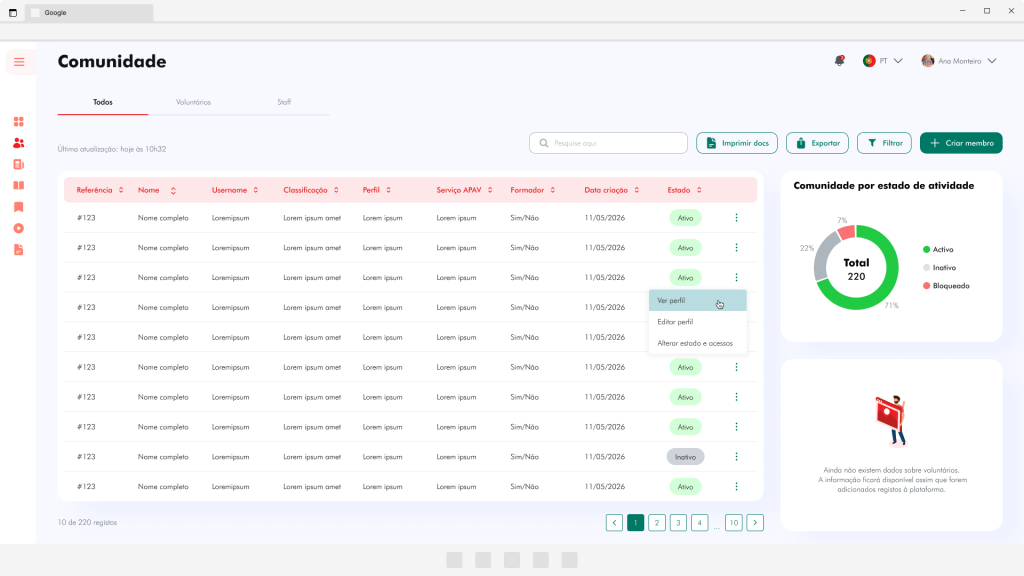The width and height of the screenshot is (1024, 576).
Task: Click the notification bell icon
Action: (x=839, y=61)
